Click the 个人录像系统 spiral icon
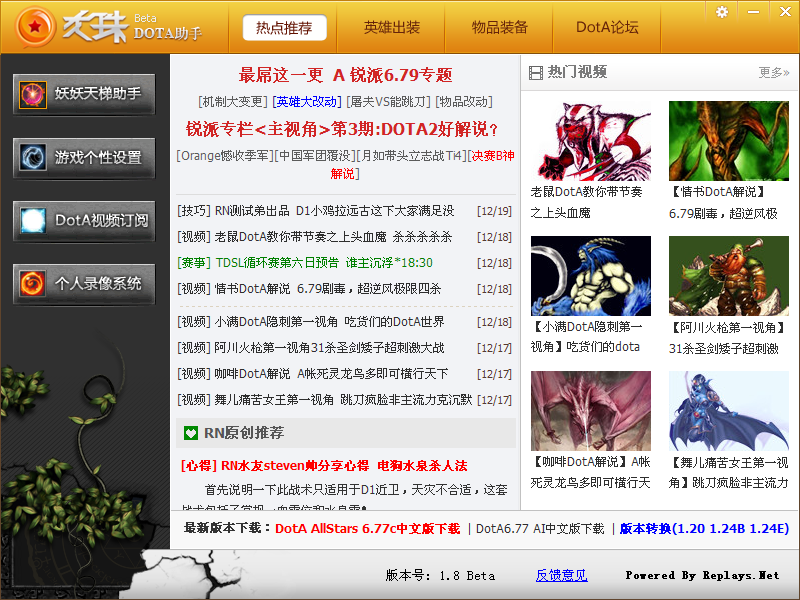The width and height of the screenshot is (800, 600). click(x=33, y=284)
